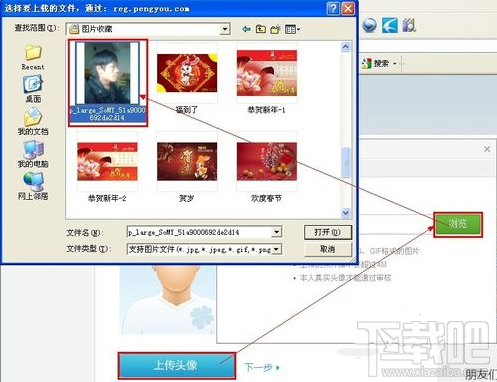Select the 欢度春节 image thumbnail
Screen dimensions: 497x382
[267, 161]
